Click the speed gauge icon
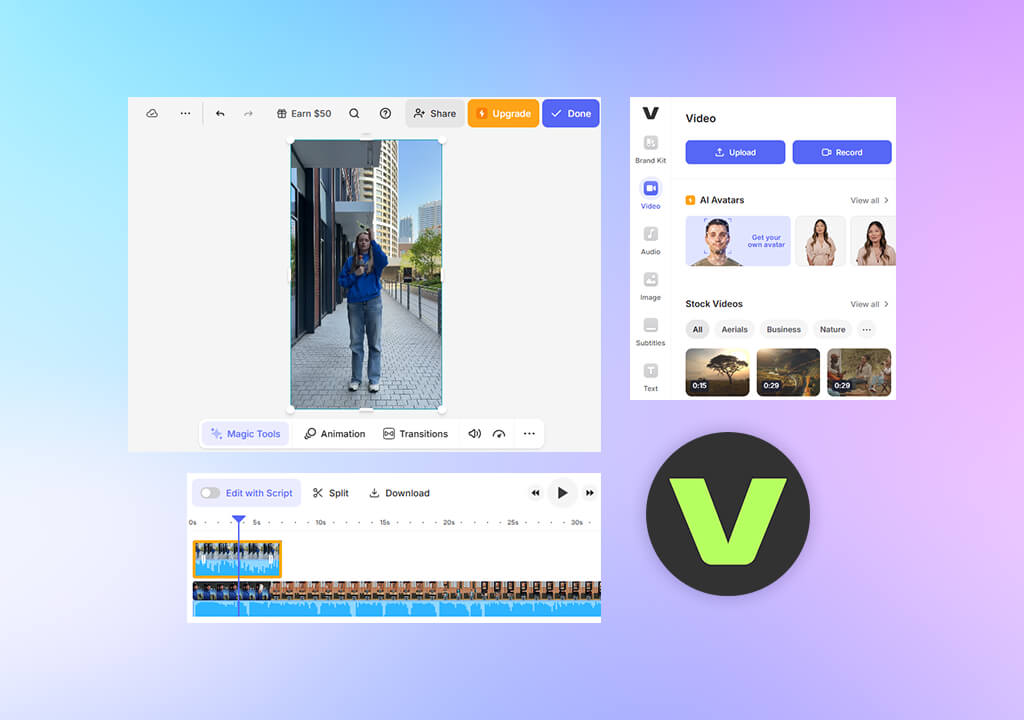 499,434
